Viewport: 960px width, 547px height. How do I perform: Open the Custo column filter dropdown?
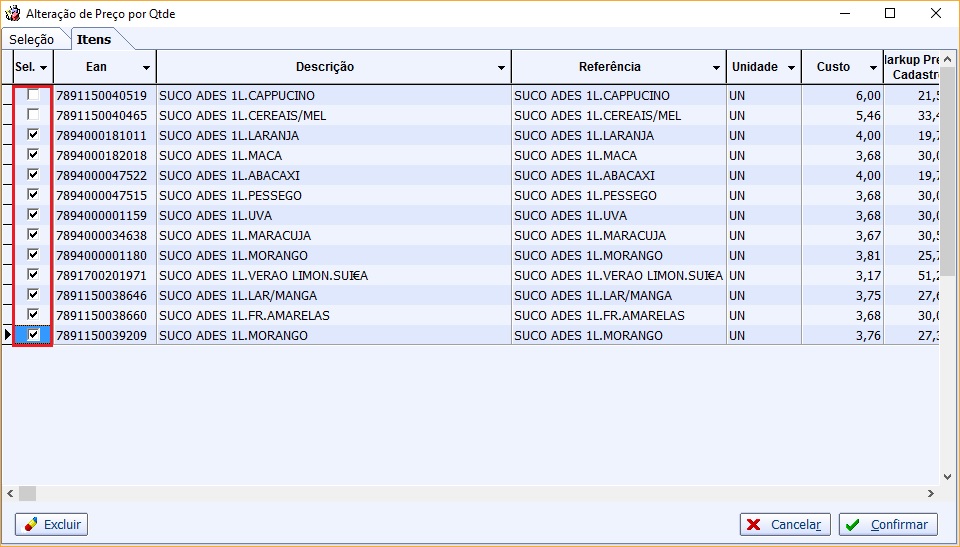[x=874, y=67]
